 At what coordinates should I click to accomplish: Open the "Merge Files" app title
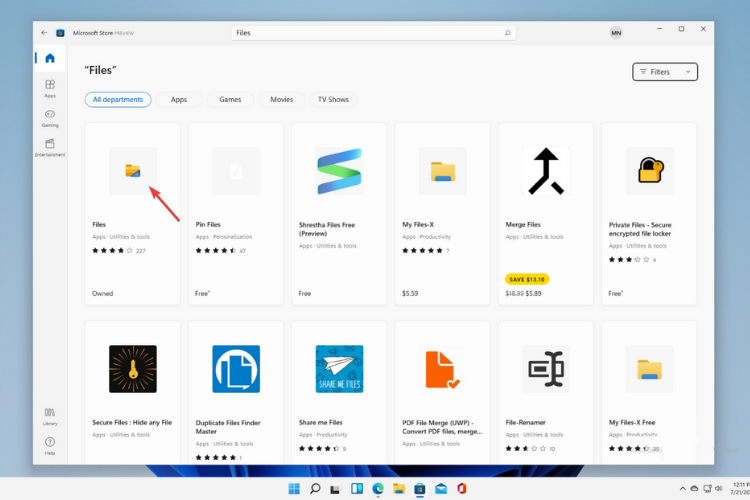[x=523, y=224]
